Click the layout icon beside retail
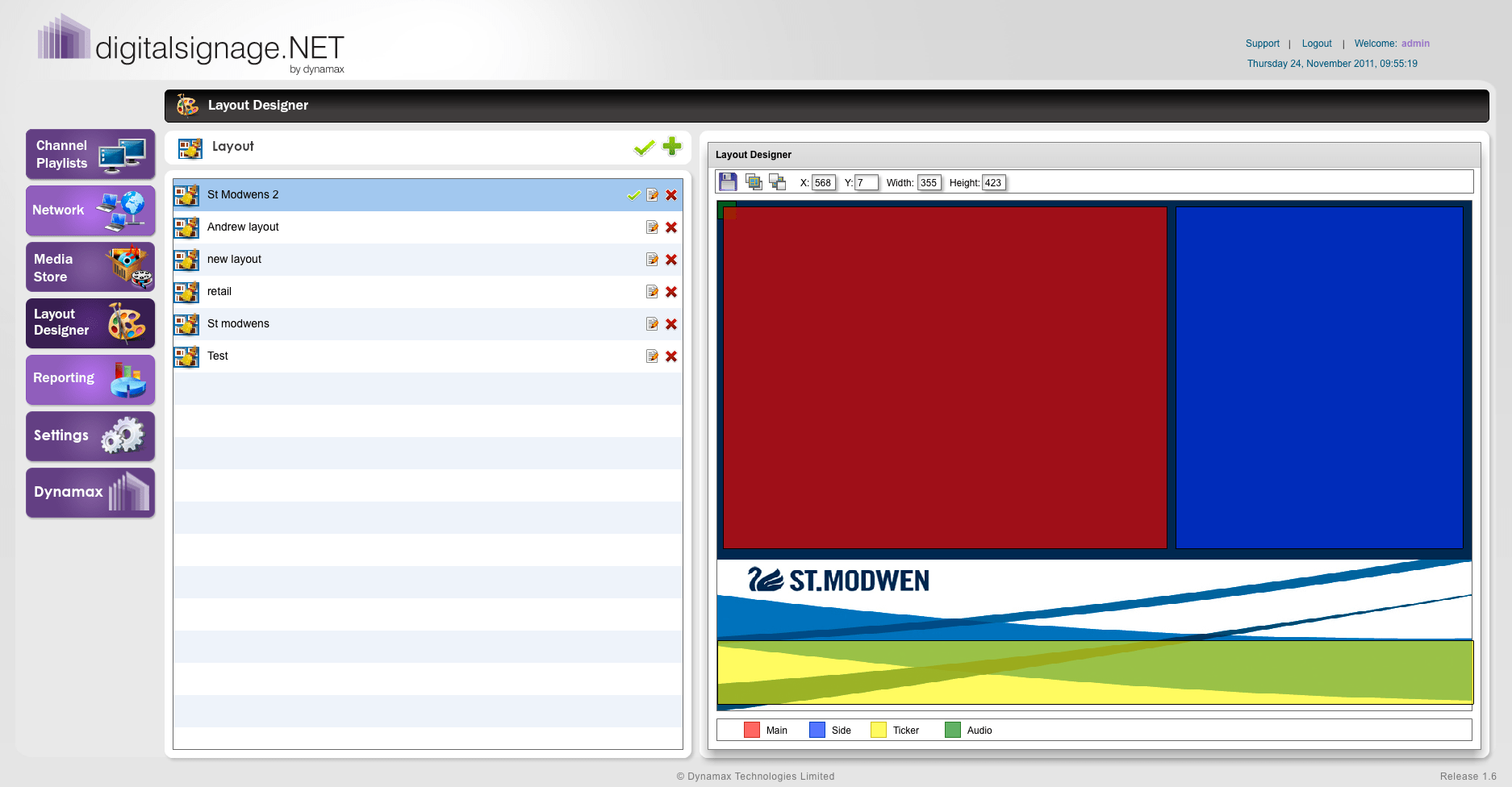This screenshot has width=1512, height=787. tap(187, 292)
